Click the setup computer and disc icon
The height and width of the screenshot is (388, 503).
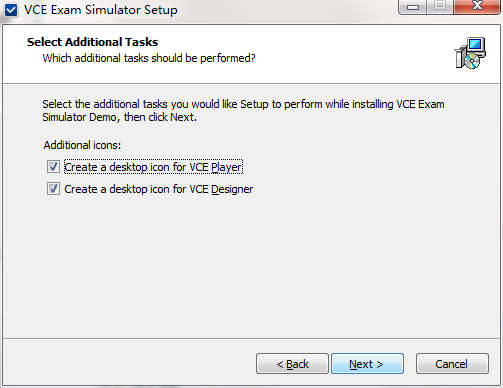pyautogui.click(x=470, y=53)
